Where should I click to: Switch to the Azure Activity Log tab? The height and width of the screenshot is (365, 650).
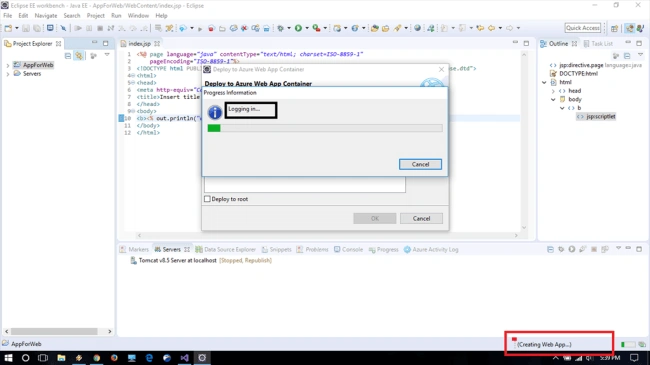click(x=431, y=249)
